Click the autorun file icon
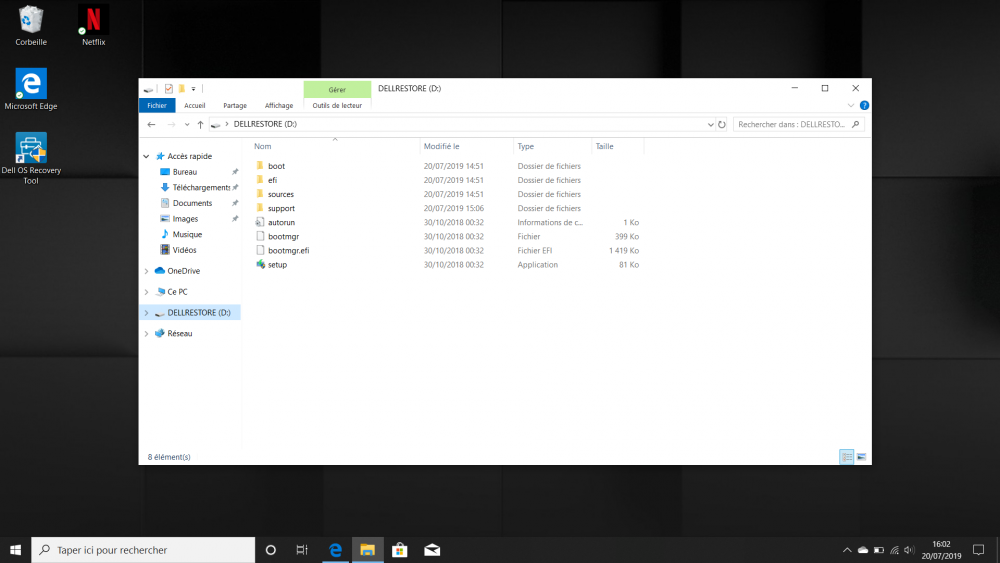The width and height of the screenshot is (1000, 563). (x=260, y=222)
